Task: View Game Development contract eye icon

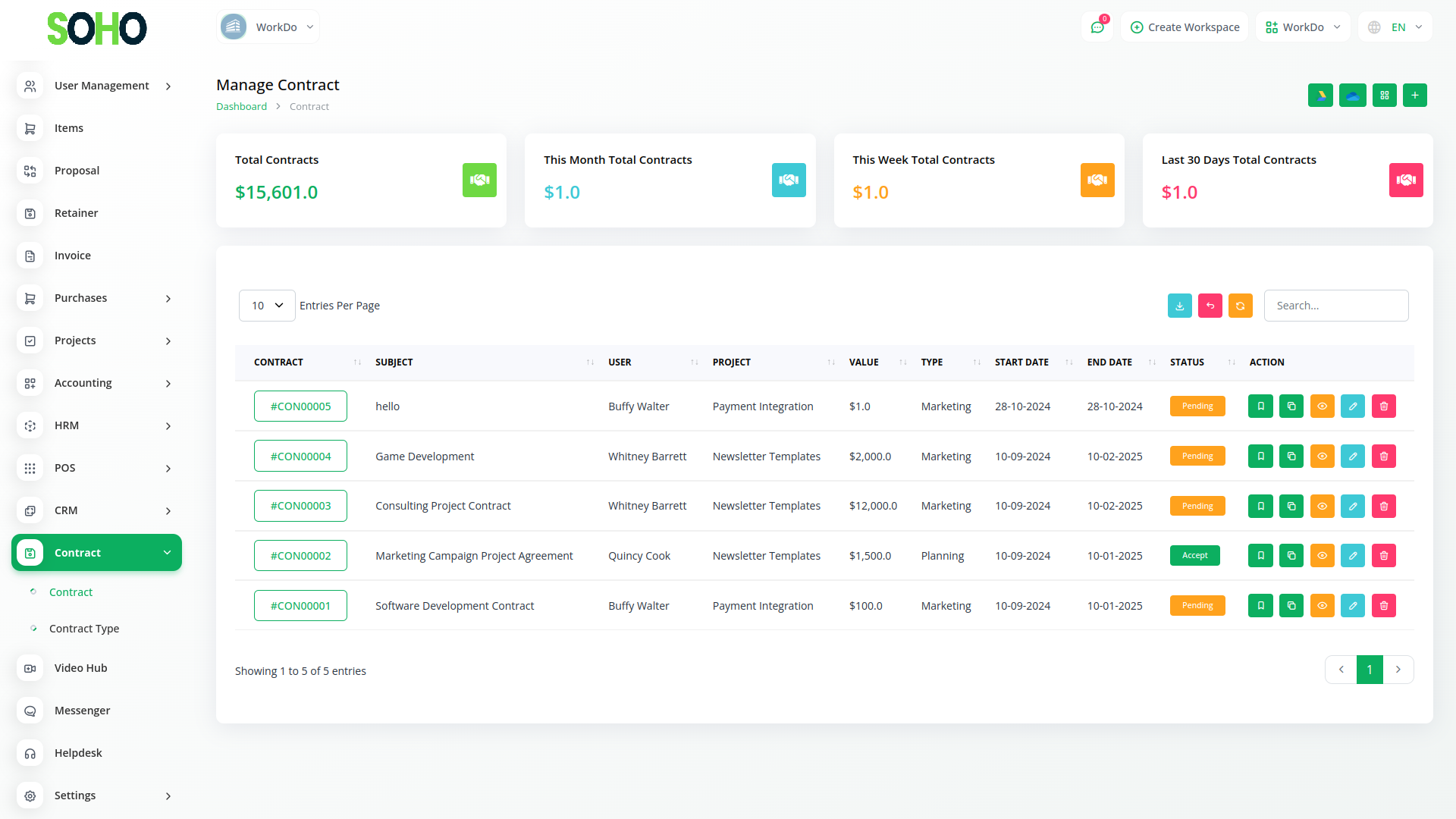Action: click(1322, 457)
